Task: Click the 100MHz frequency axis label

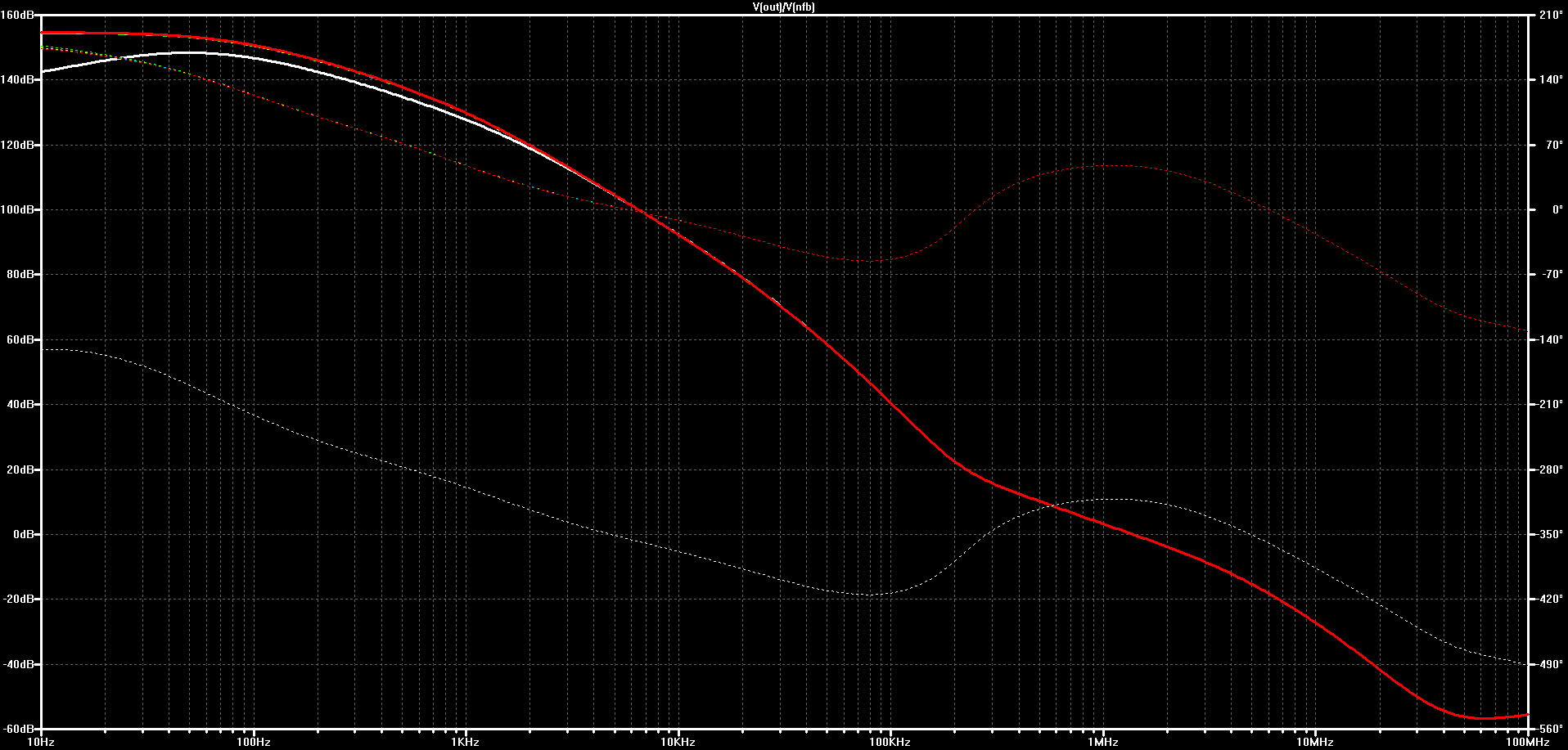Action: coord(1528,742)
